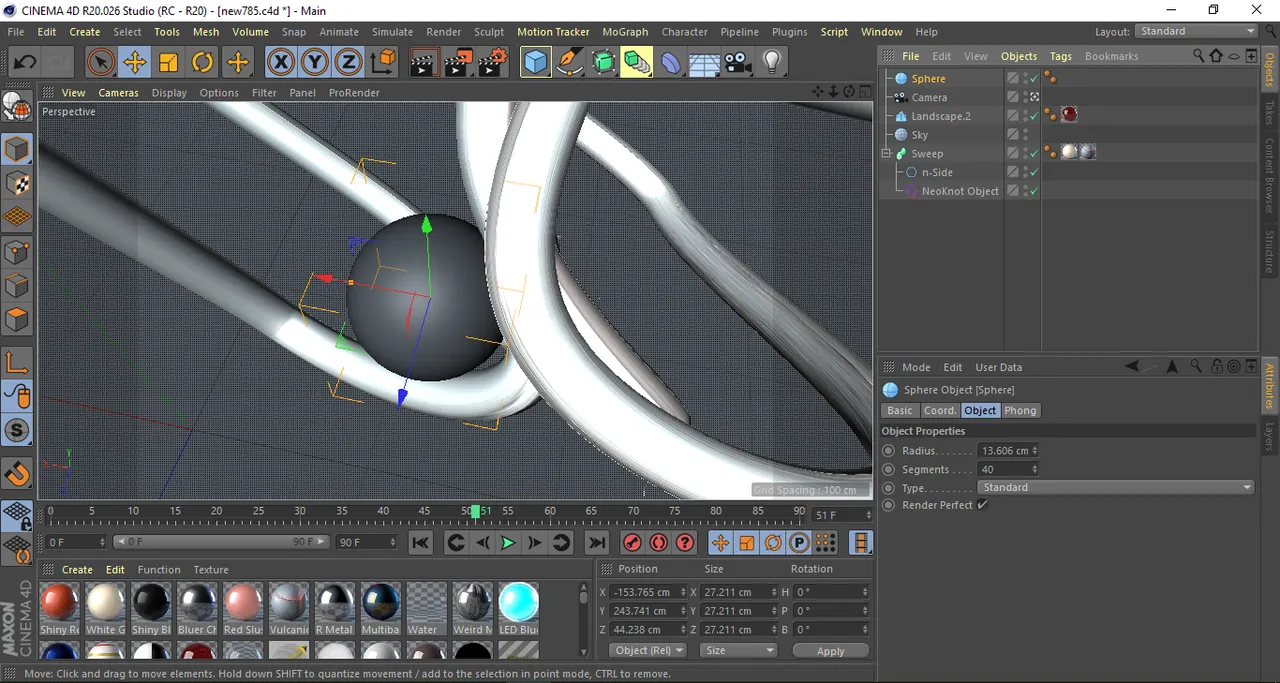Switch the coordinate system icon
This screenshot has width=1280, height=683.
coord(382,63)
